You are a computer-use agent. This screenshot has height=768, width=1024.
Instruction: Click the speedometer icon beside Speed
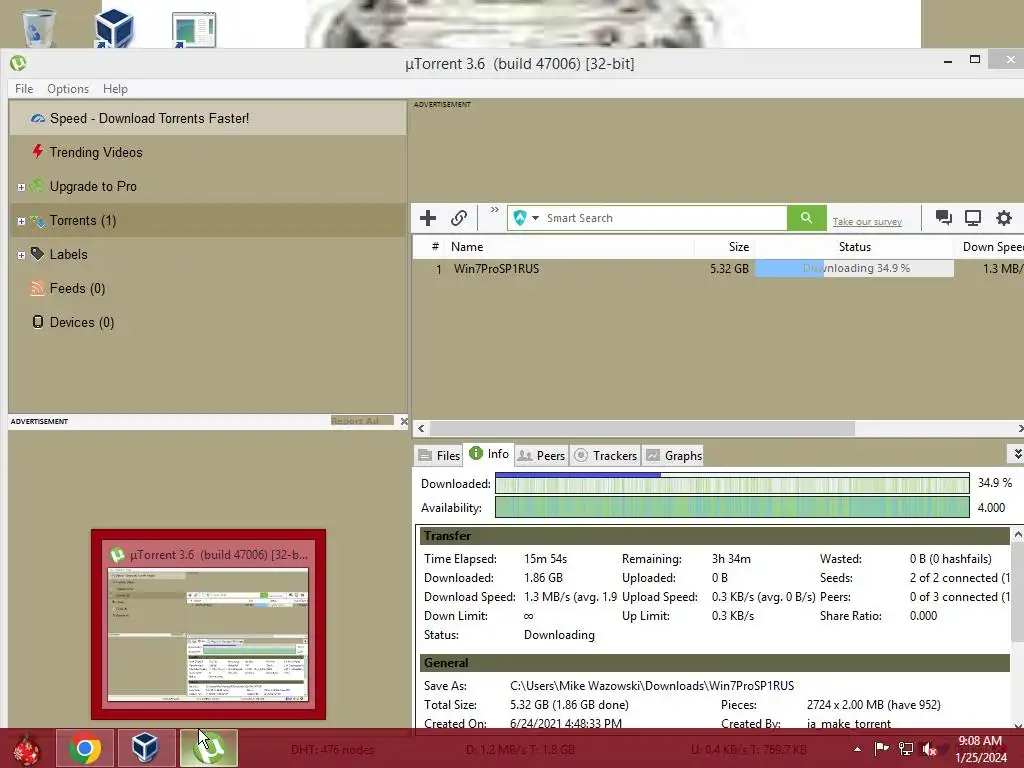(x=38, y=118)
